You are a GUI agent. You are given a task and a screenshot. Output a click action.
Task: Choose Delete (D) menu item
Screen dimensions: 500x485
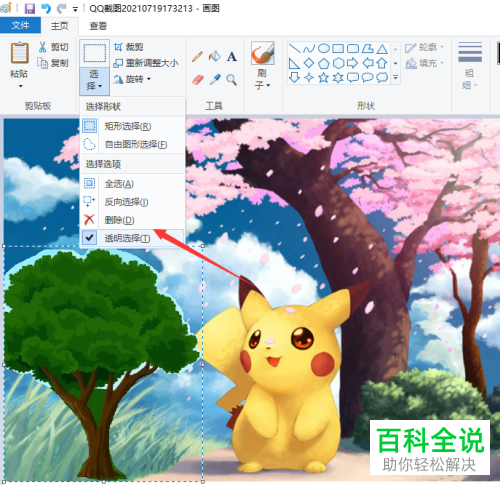click(132, 220)
